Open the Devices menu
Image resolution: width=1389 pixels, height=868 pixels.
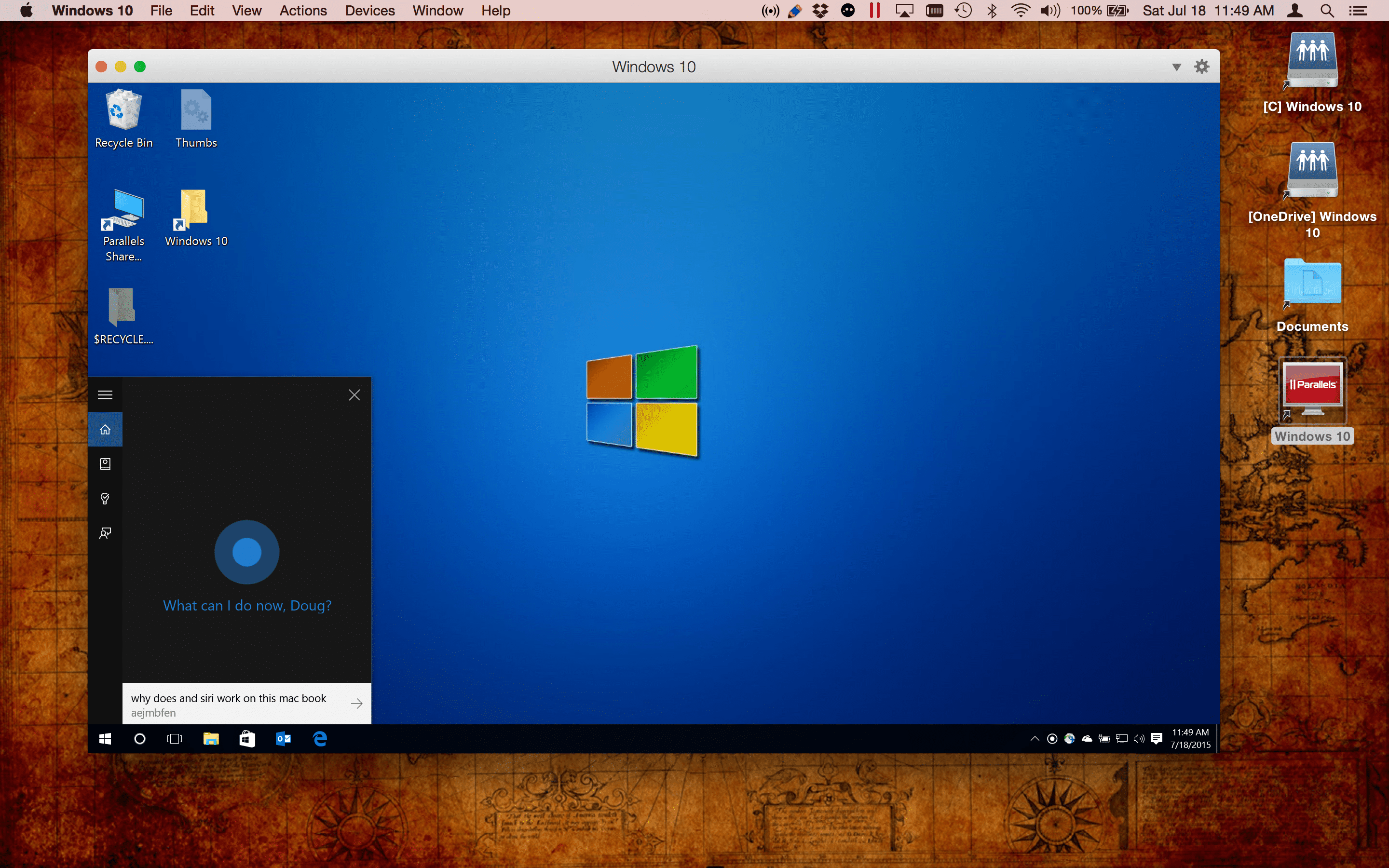point(369,10)
